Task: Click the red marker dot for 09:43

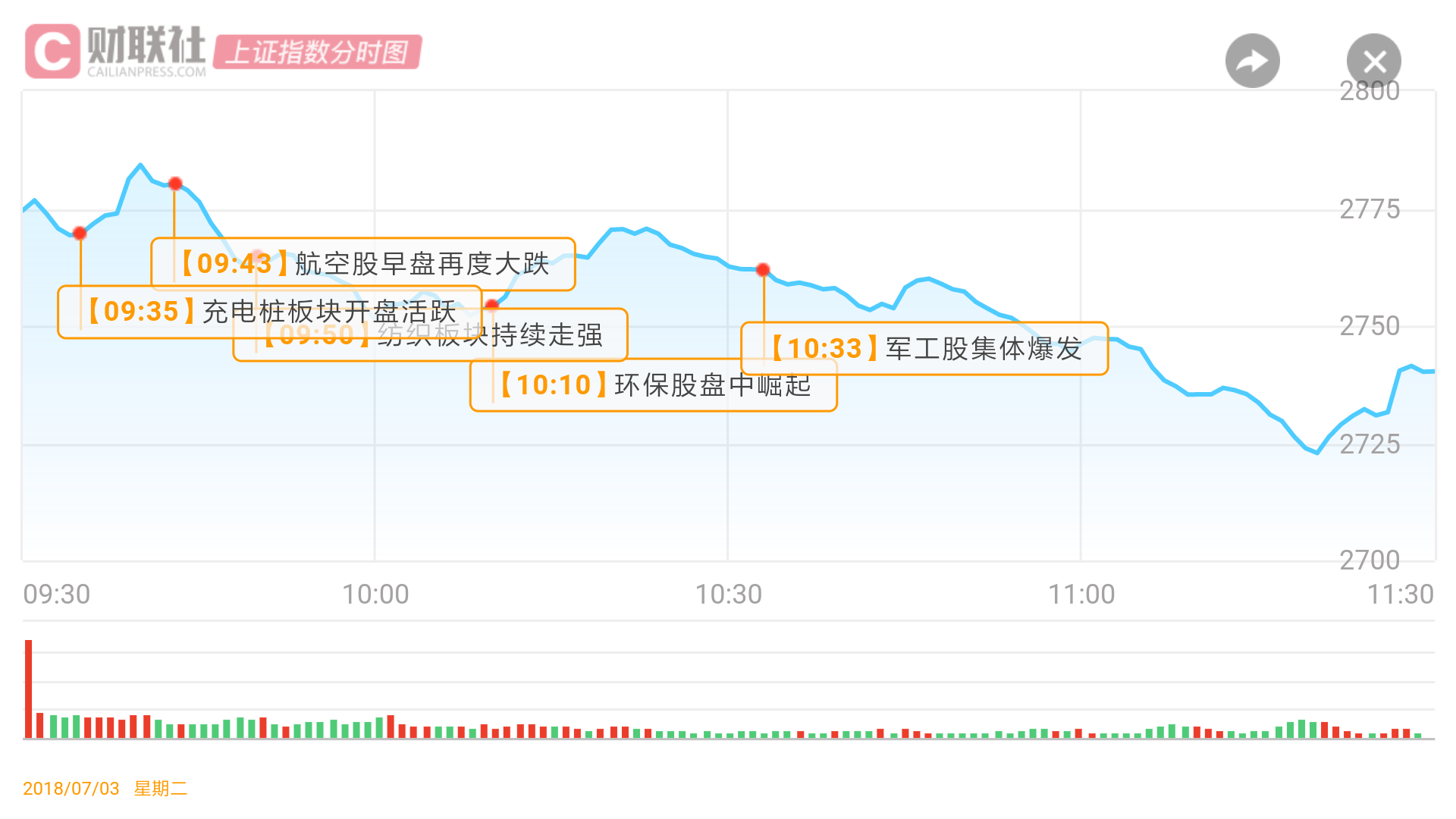Action: click(175, 184)
